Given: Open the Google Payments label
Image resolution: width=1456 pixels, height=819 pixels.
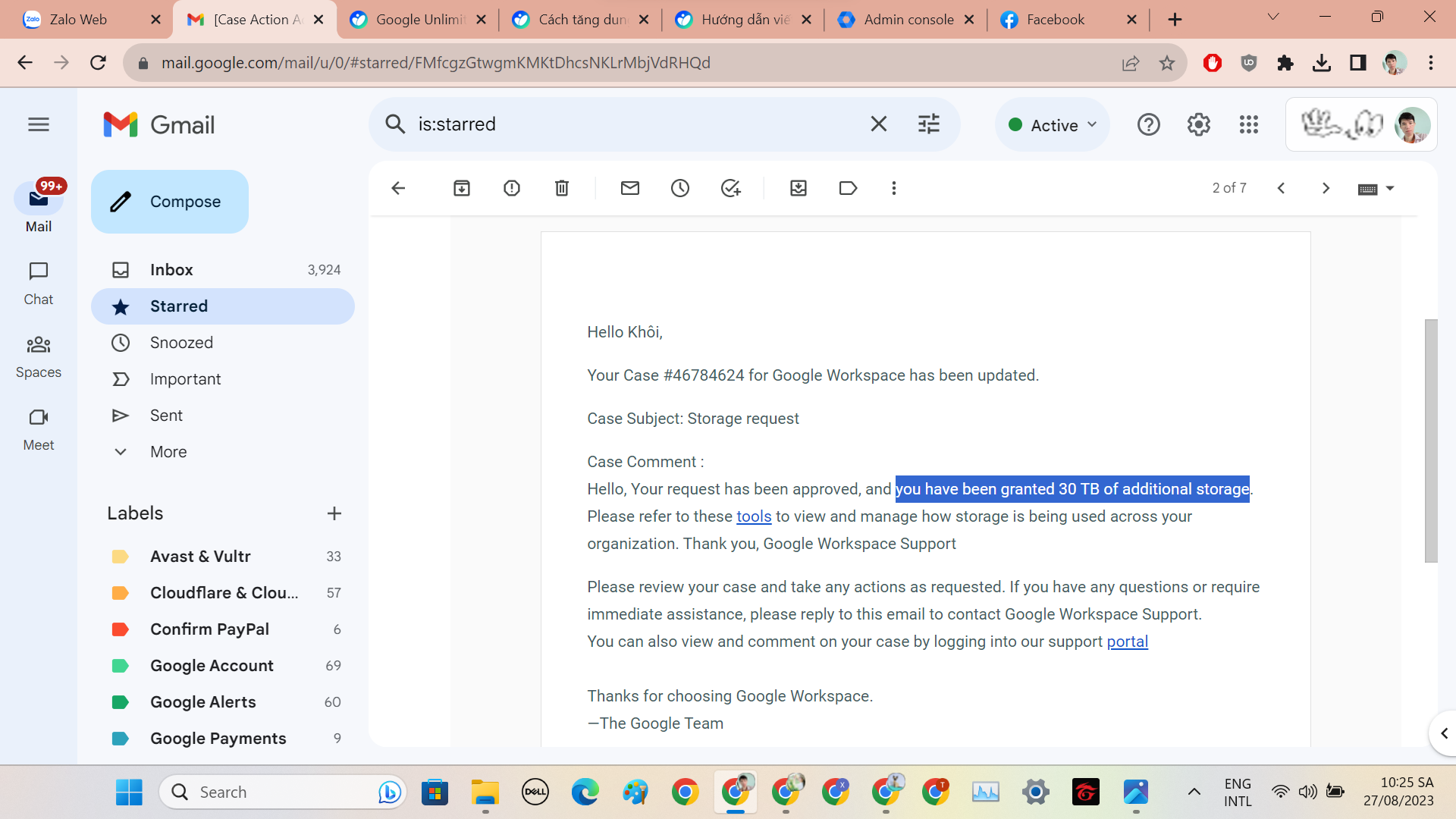Looking at the screenshot, I should click(223, 739).
